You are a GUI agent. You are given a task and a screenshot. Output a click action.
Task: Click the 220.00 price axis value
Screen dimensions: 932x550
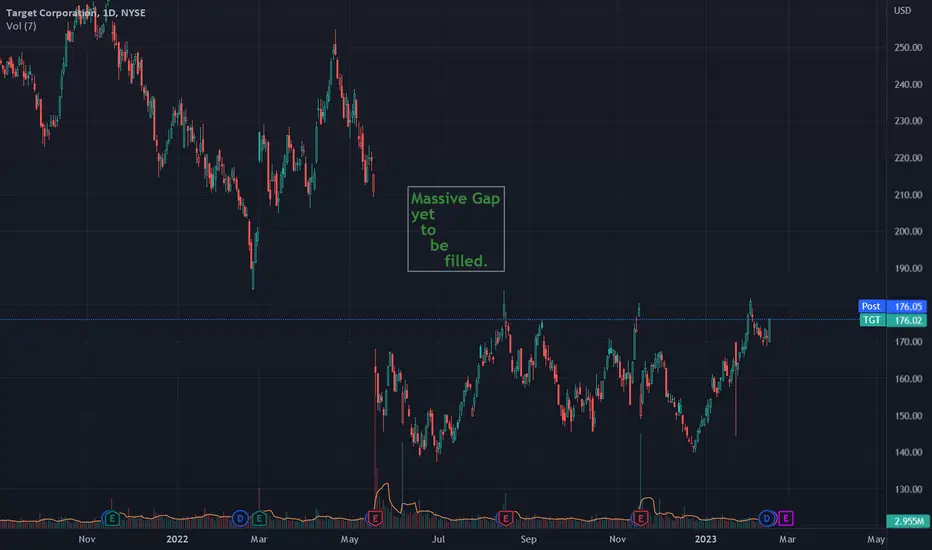click(x=908, y=158)
